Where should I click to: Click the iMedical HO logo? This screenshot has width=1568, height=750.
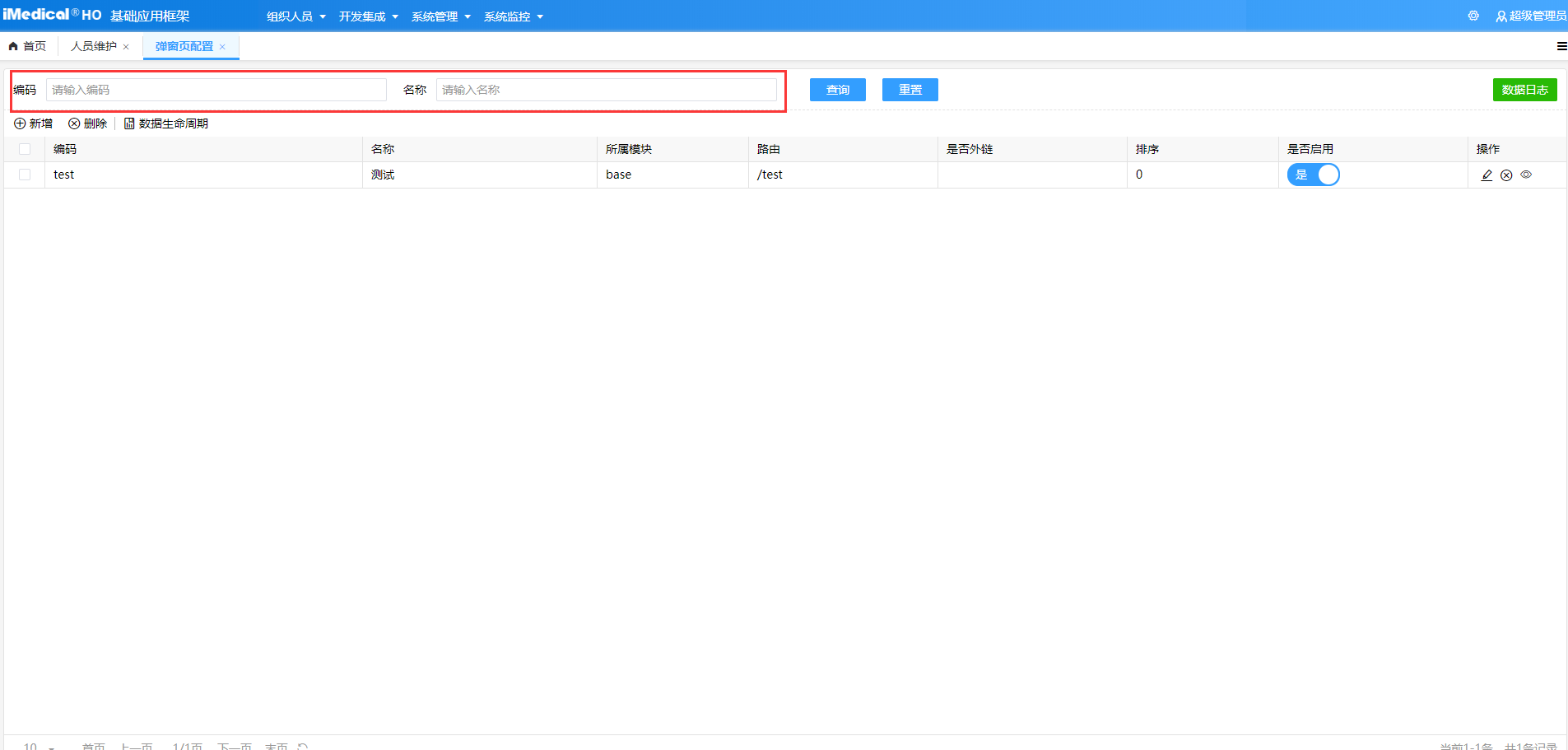(x=53, y=15)
